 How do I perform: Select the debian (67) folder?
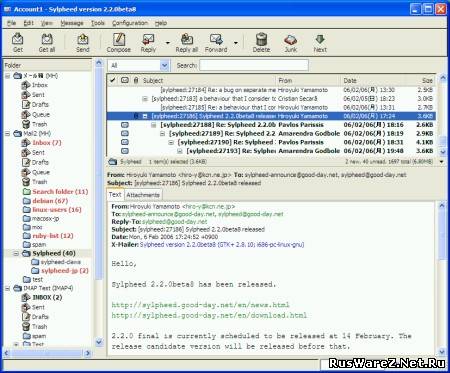[x=50, y=201]
